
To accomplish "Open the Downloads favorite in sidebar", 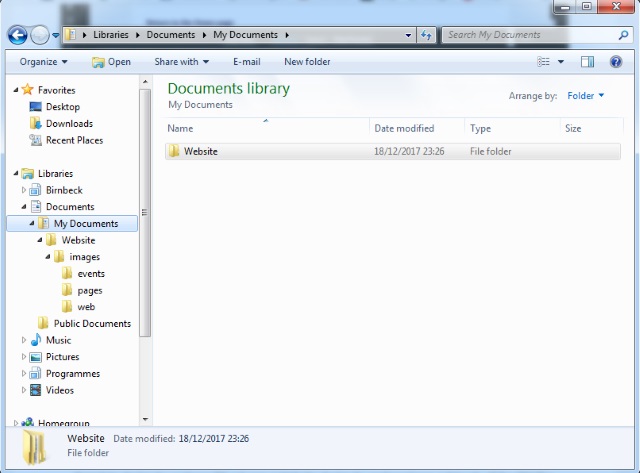I will point(69,124).
